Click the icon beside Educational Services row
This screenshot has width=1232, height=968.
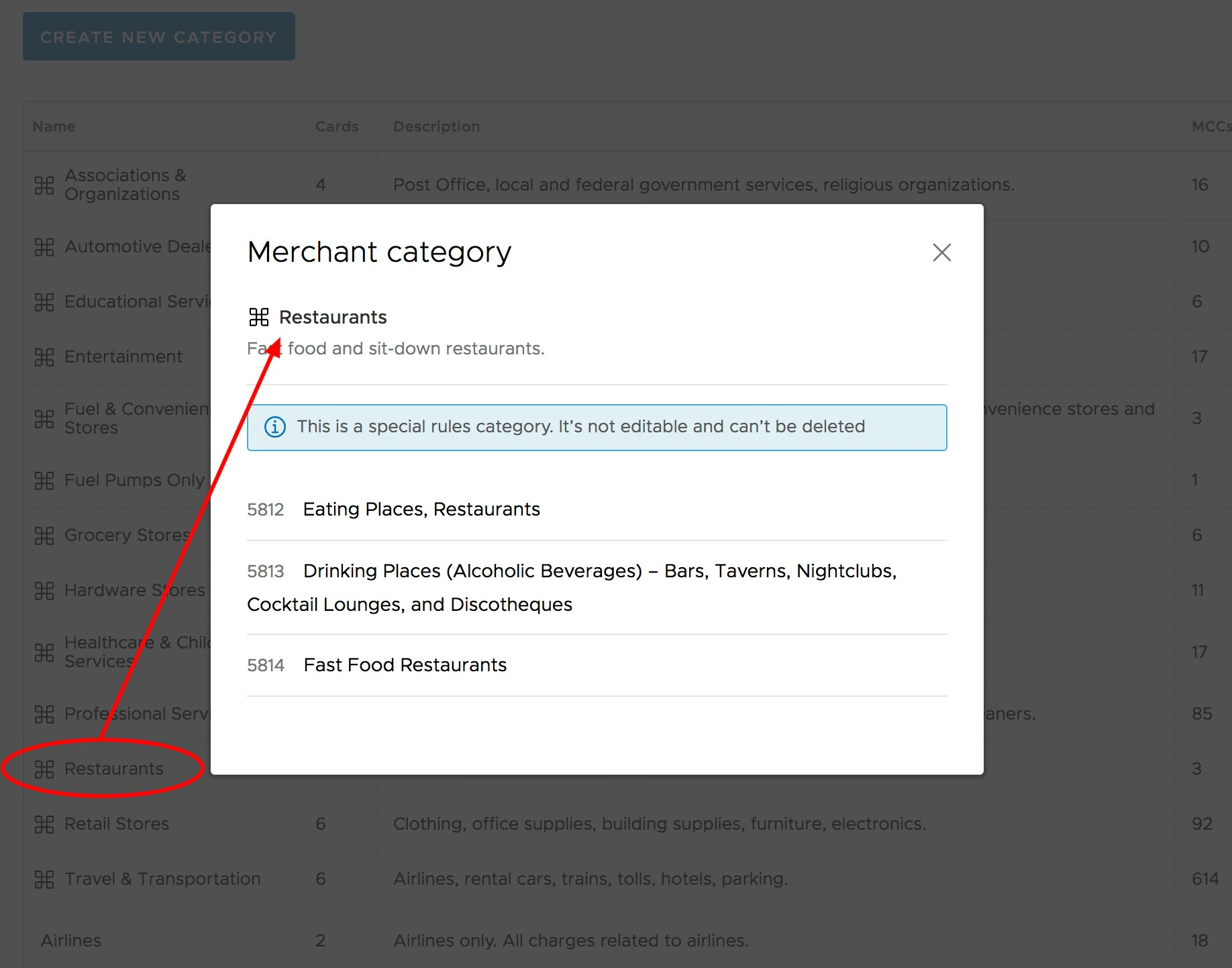44,301
